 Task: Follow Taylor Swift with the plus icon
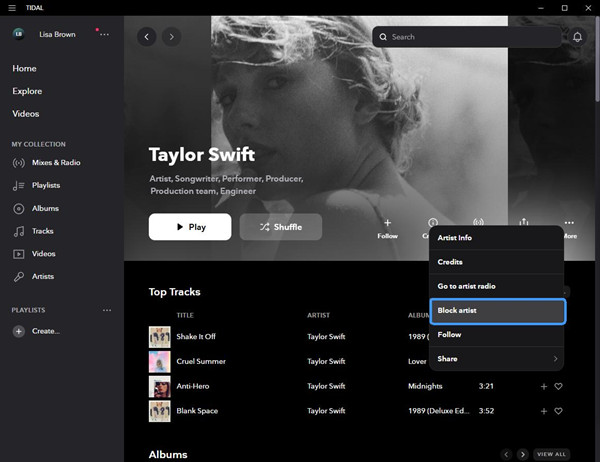387,223
